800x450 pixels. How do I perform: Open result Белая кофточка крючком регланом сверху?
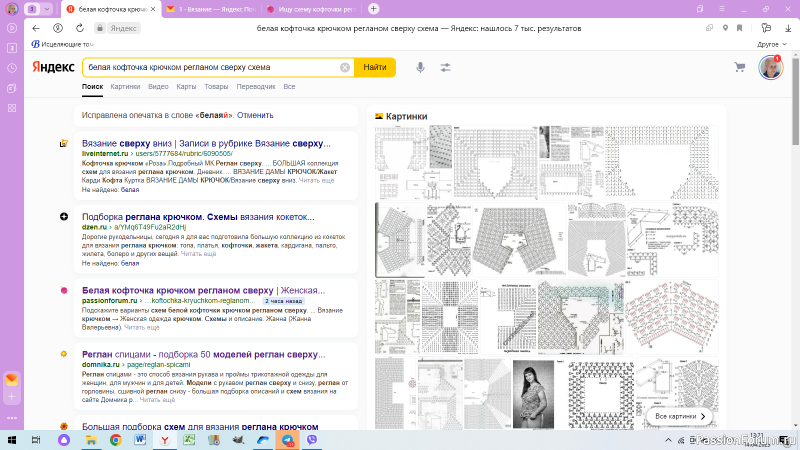tap(203, 290)
